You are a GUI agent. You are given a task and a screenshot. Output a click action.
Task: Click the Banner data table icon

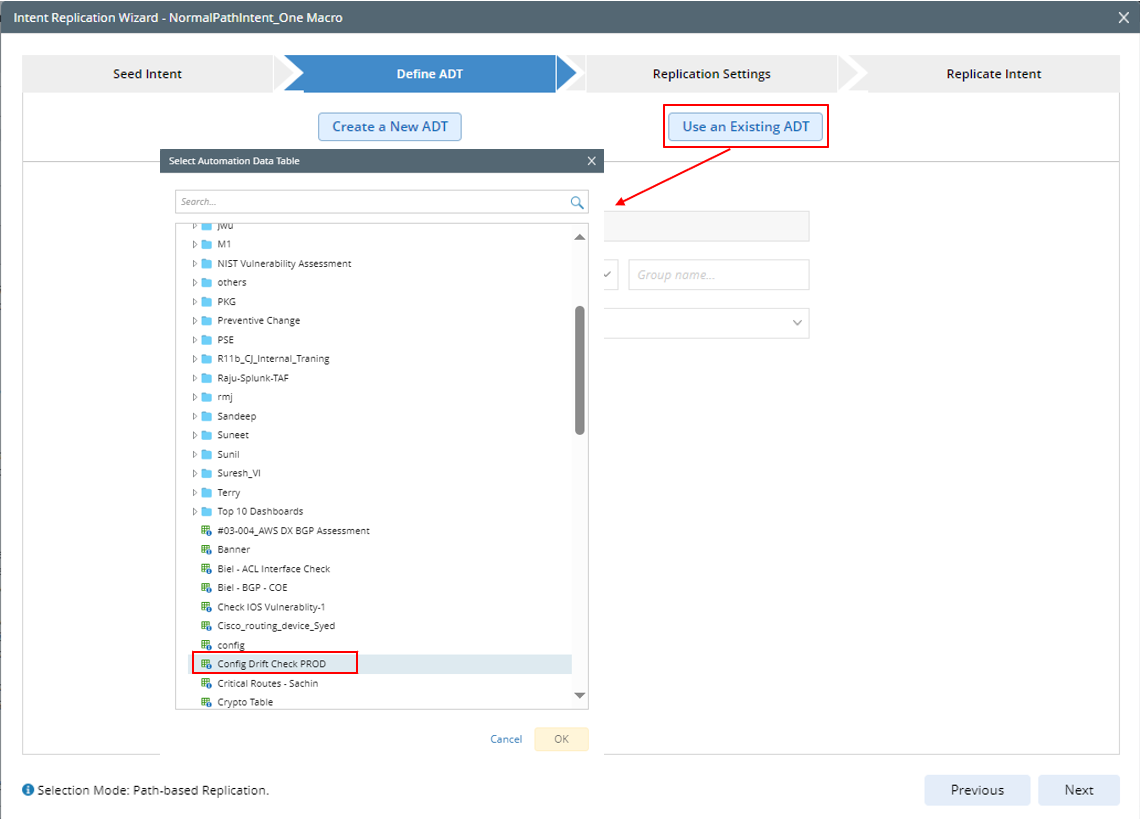pos(207,550)
